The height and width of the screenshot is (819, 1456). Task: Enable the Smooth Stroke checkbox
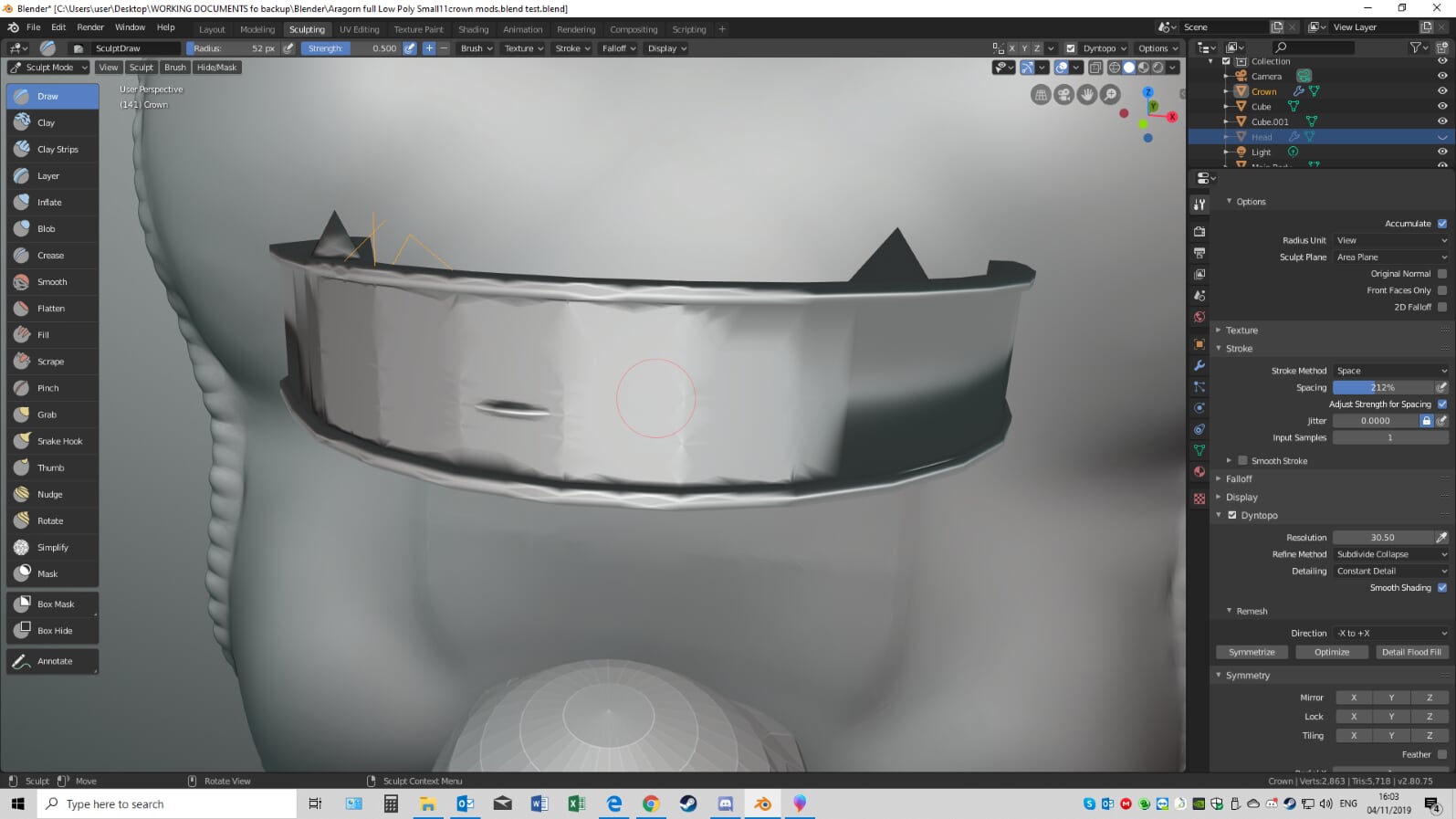point(1242,460)
